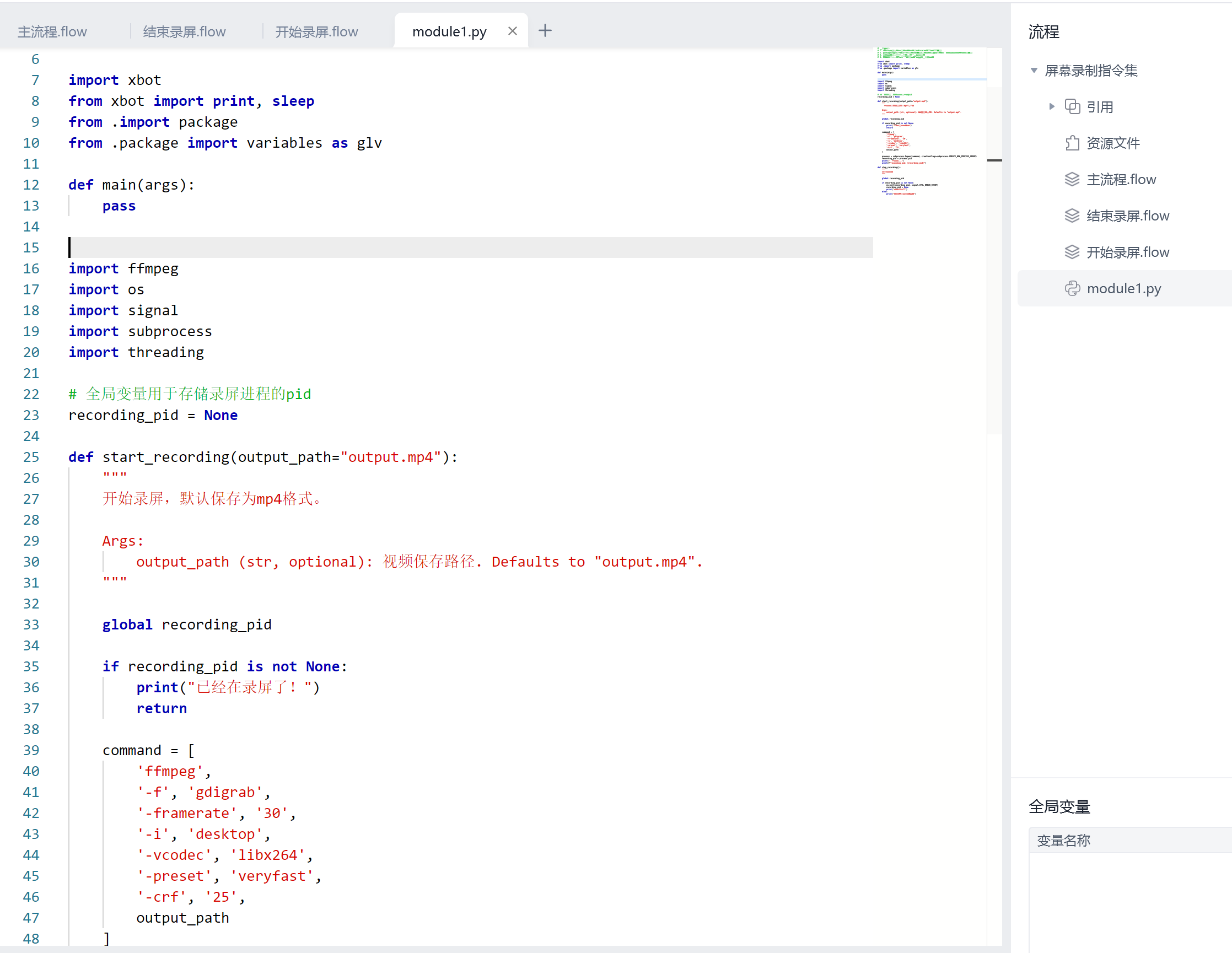Expand the 引用 tree node arrow
1232x953 pixels.
coord(1052,106)
